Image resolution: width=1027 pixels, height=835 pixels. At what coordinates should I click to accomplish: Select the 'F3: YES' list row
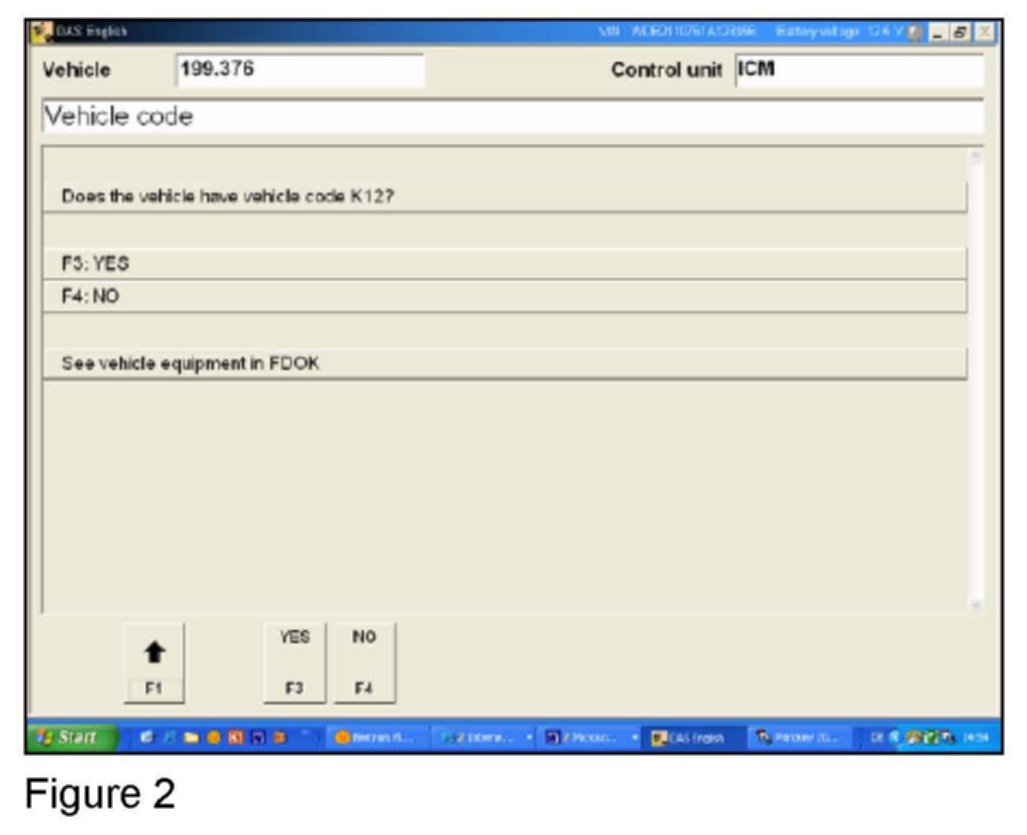[505, 264]
